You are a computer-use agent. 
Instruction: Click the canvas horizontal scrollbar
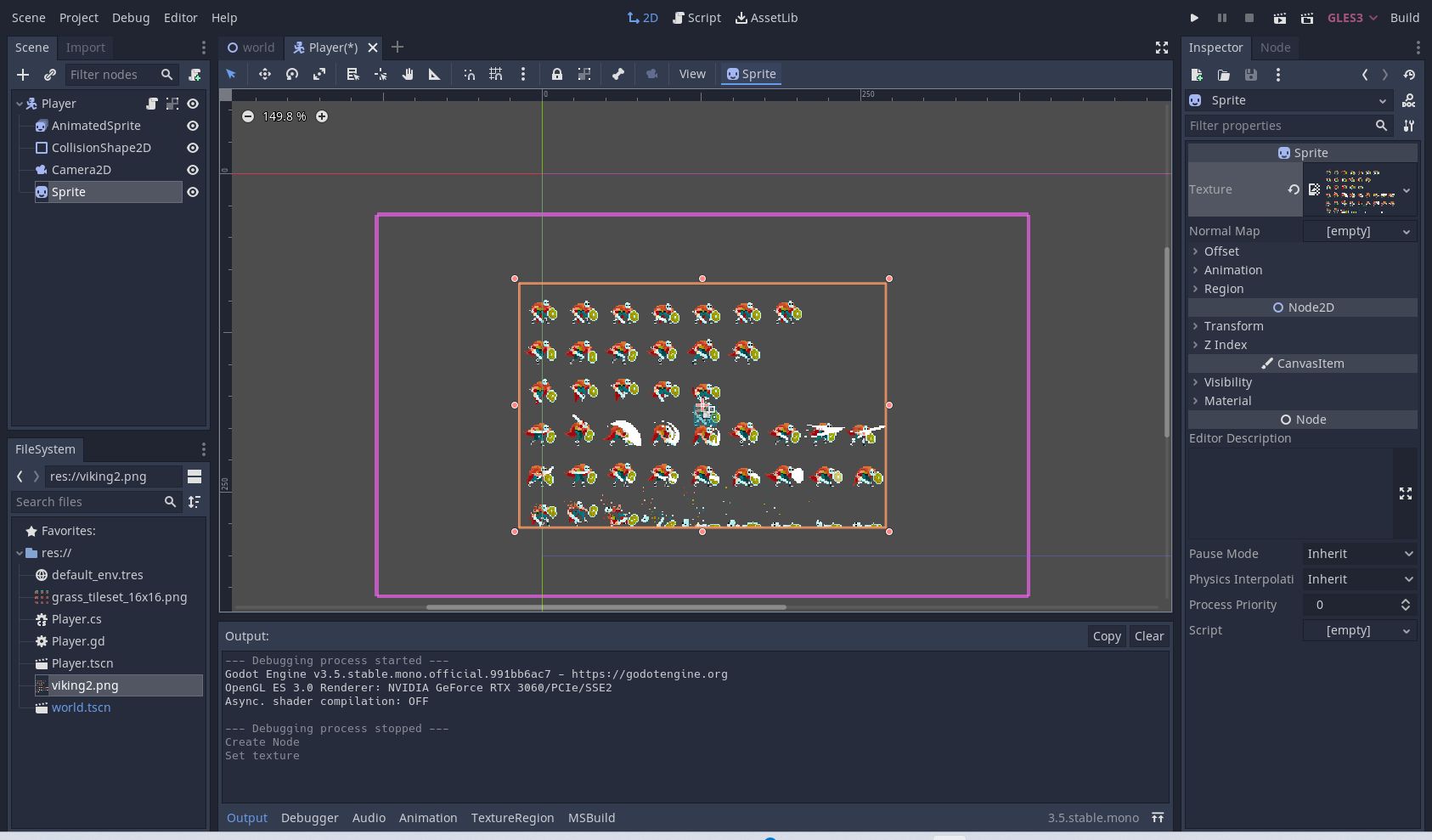(606, 607)
